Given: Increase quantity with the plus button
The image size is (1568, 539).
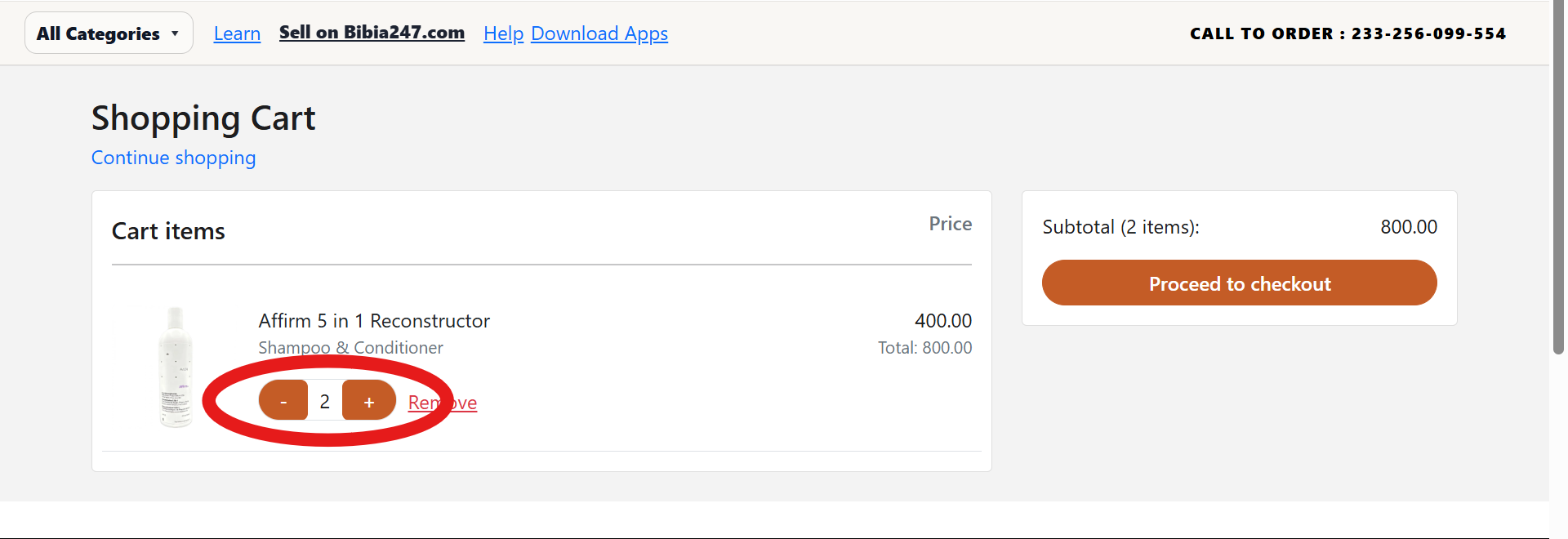Looking at the screenshot, I should tap(369, 401).
